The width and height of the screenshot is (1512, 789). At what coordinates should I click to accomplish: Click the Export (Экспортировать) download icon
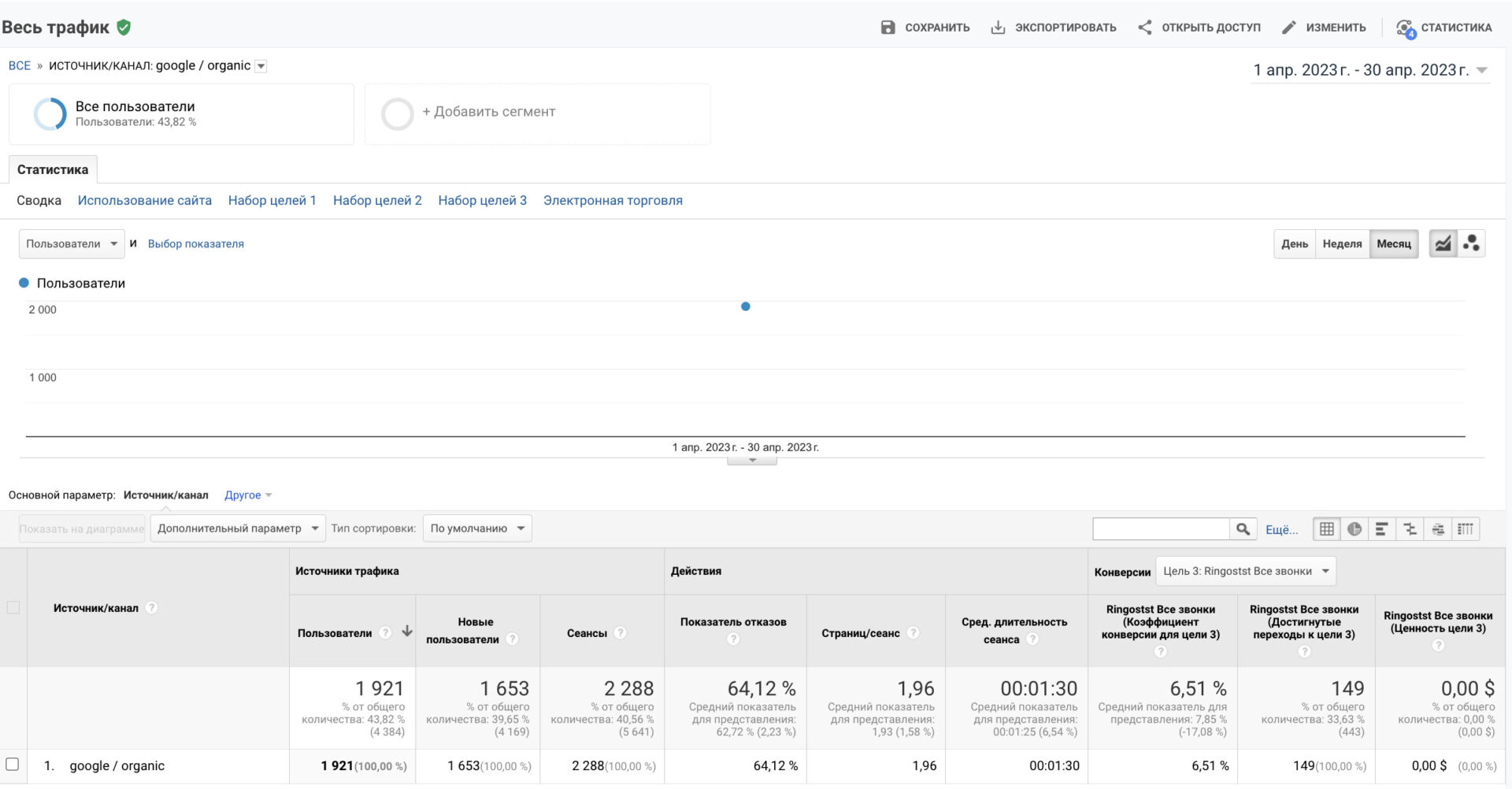[998, 28]
